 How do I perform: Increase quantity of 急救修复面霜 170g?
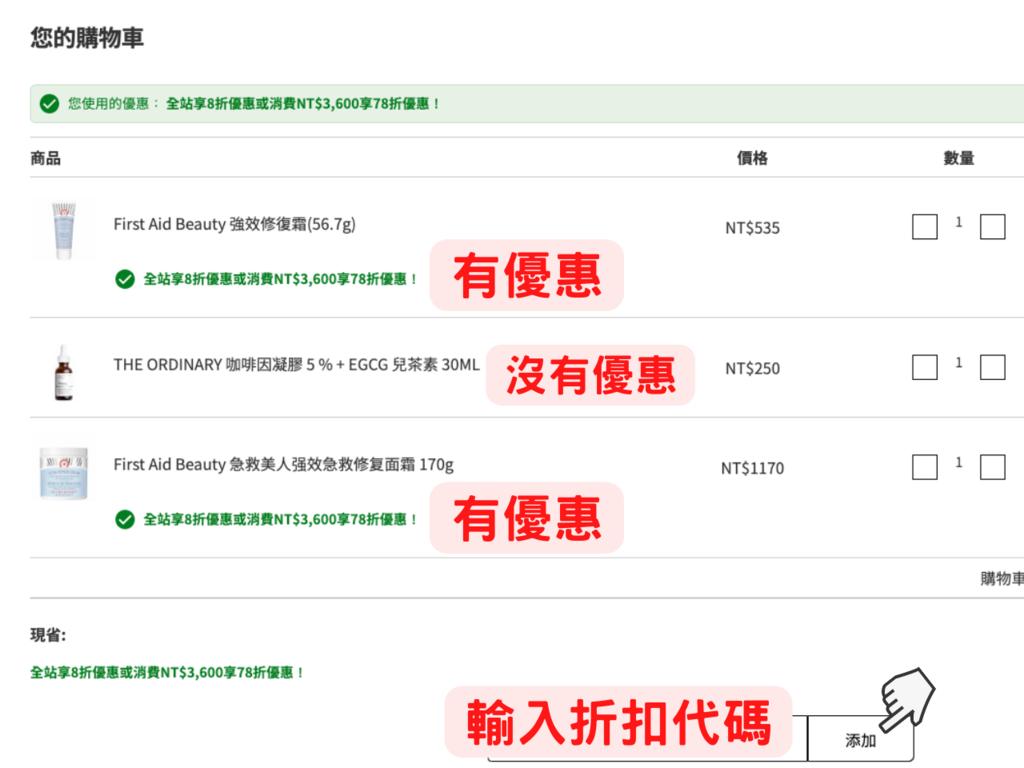click(993, 467)
